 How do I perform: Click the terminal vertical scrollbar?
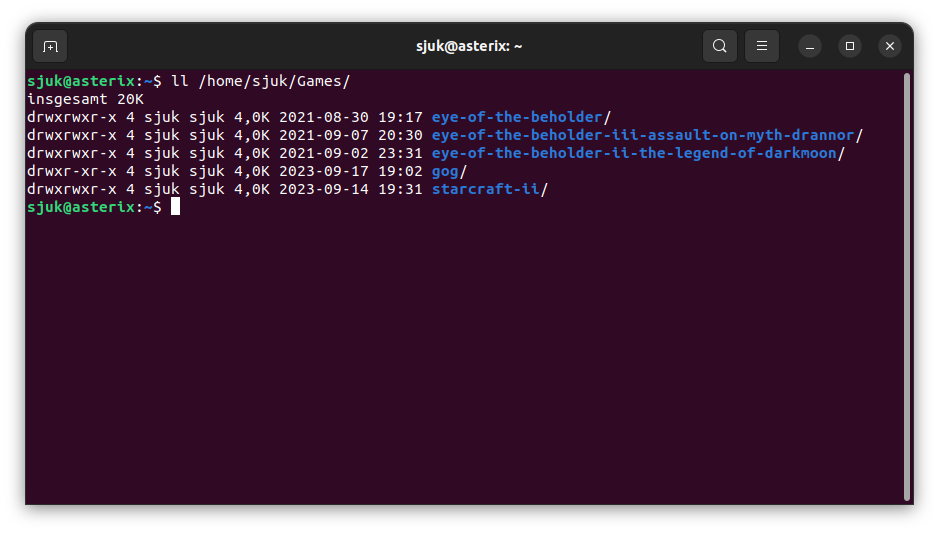(906, 285)
